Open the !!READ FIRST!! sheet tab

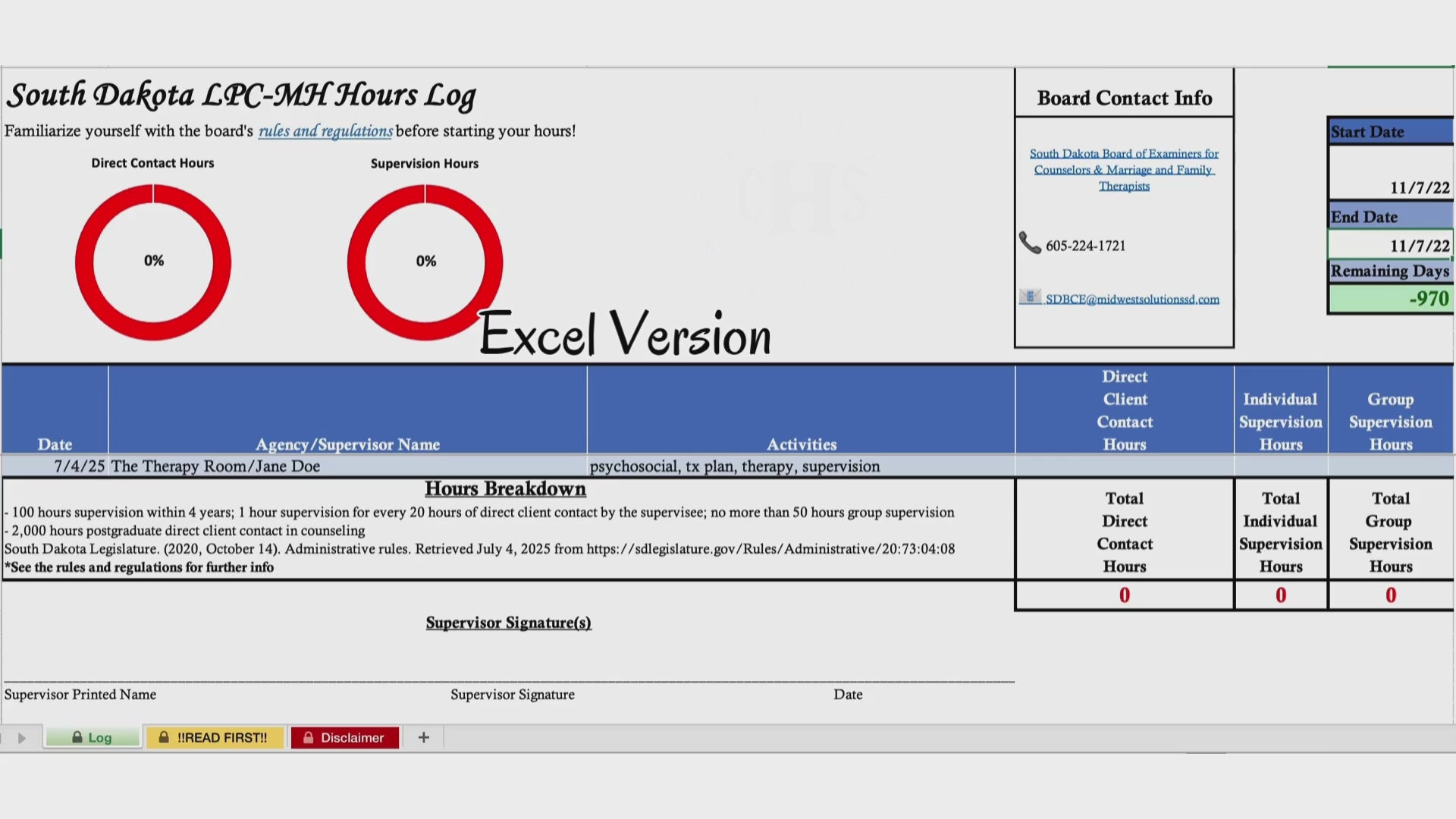point(215,737)
